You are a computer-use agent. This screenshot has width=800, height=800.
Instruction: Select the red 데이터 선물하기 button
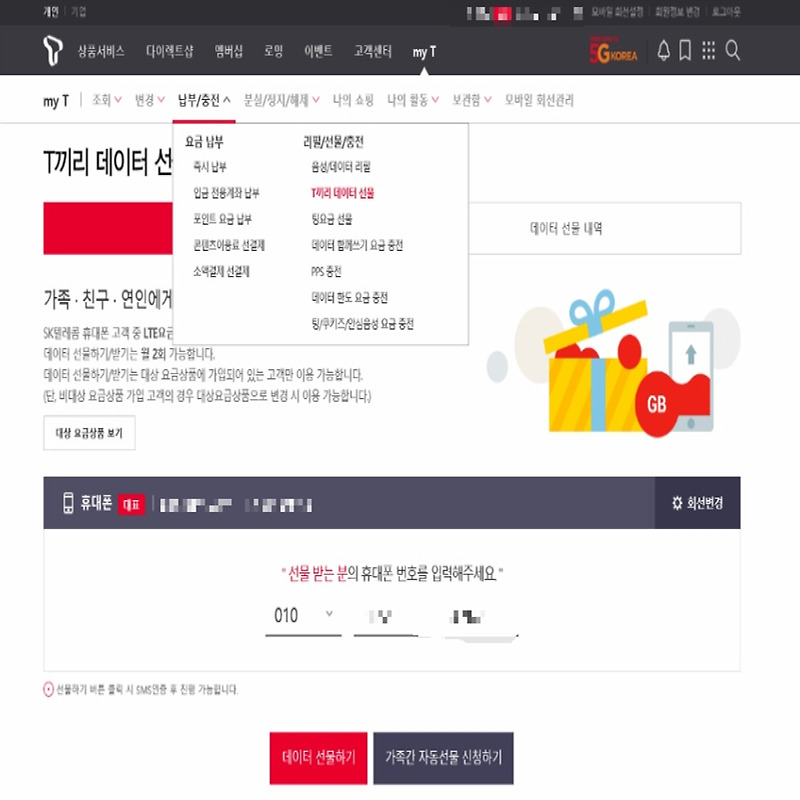point(318,758)
